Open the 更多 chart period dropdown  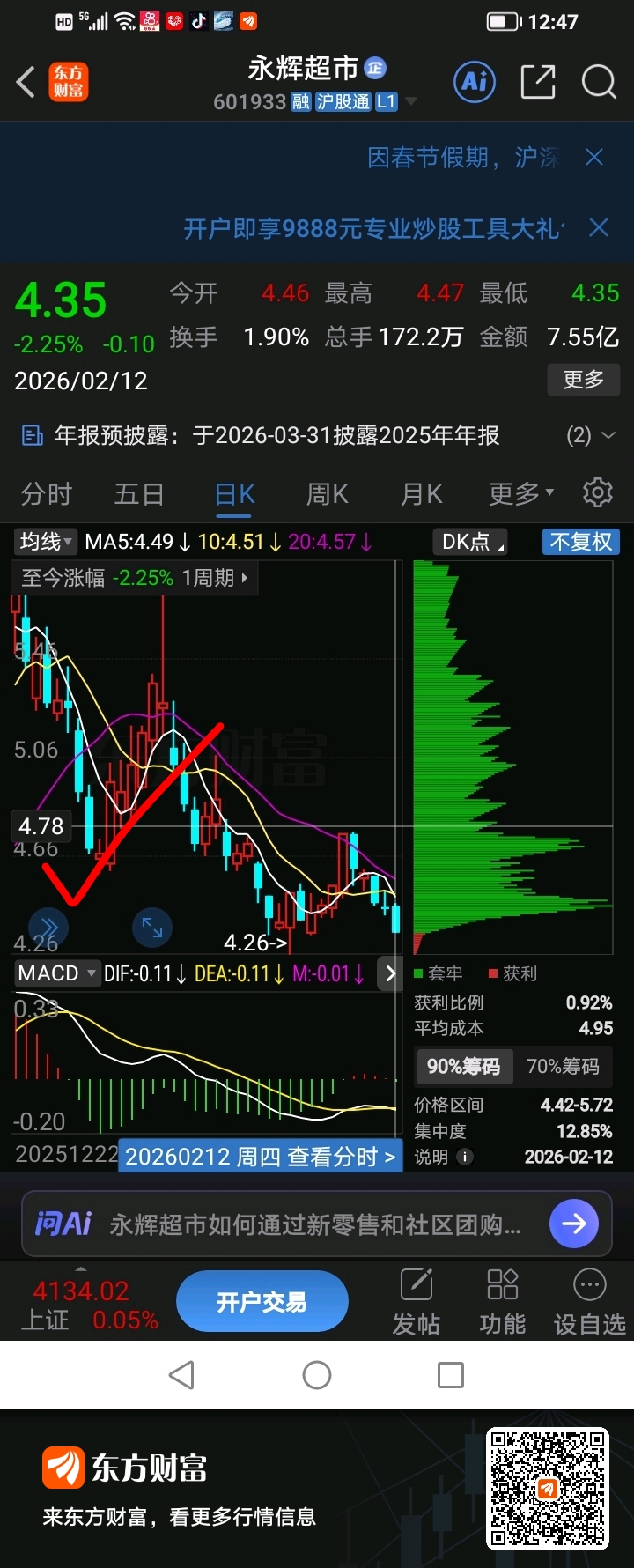[522, 493]
